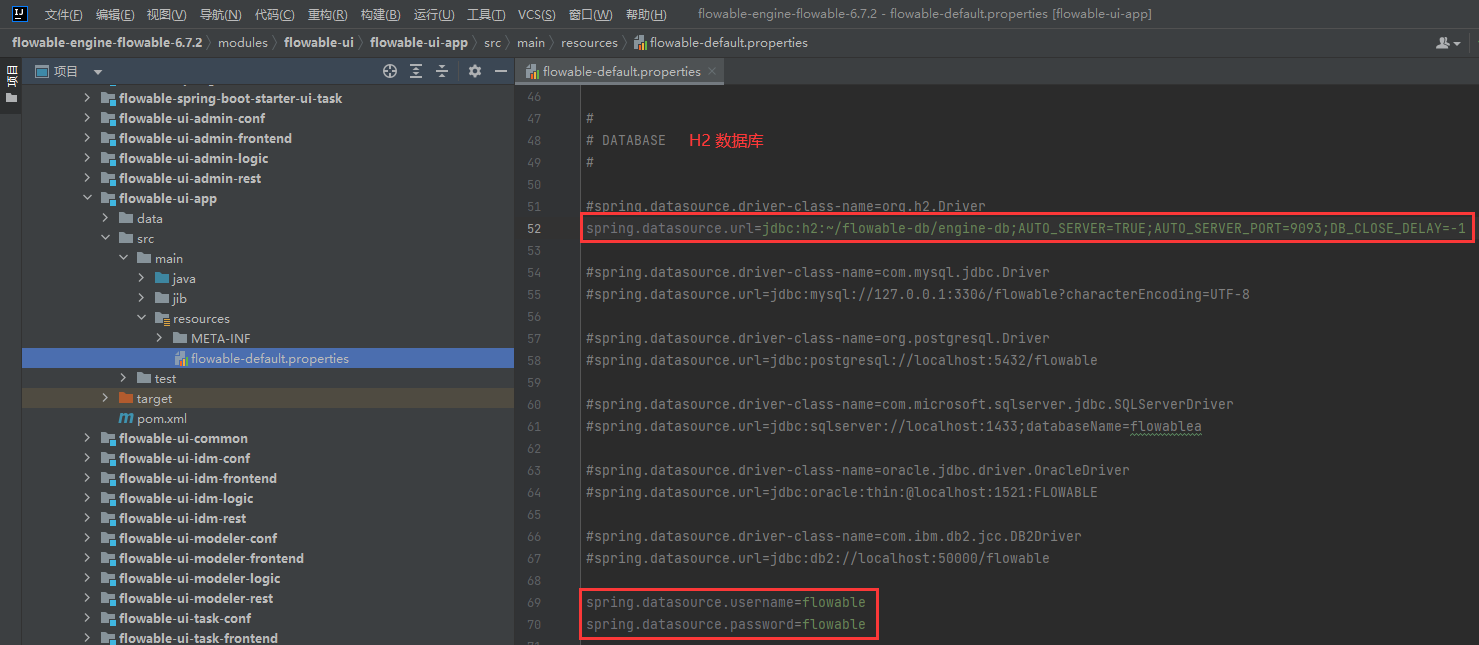Open the 项目 view dropdown arrow
Viewport: 1479px width, 645px height.
coord(98,72)
